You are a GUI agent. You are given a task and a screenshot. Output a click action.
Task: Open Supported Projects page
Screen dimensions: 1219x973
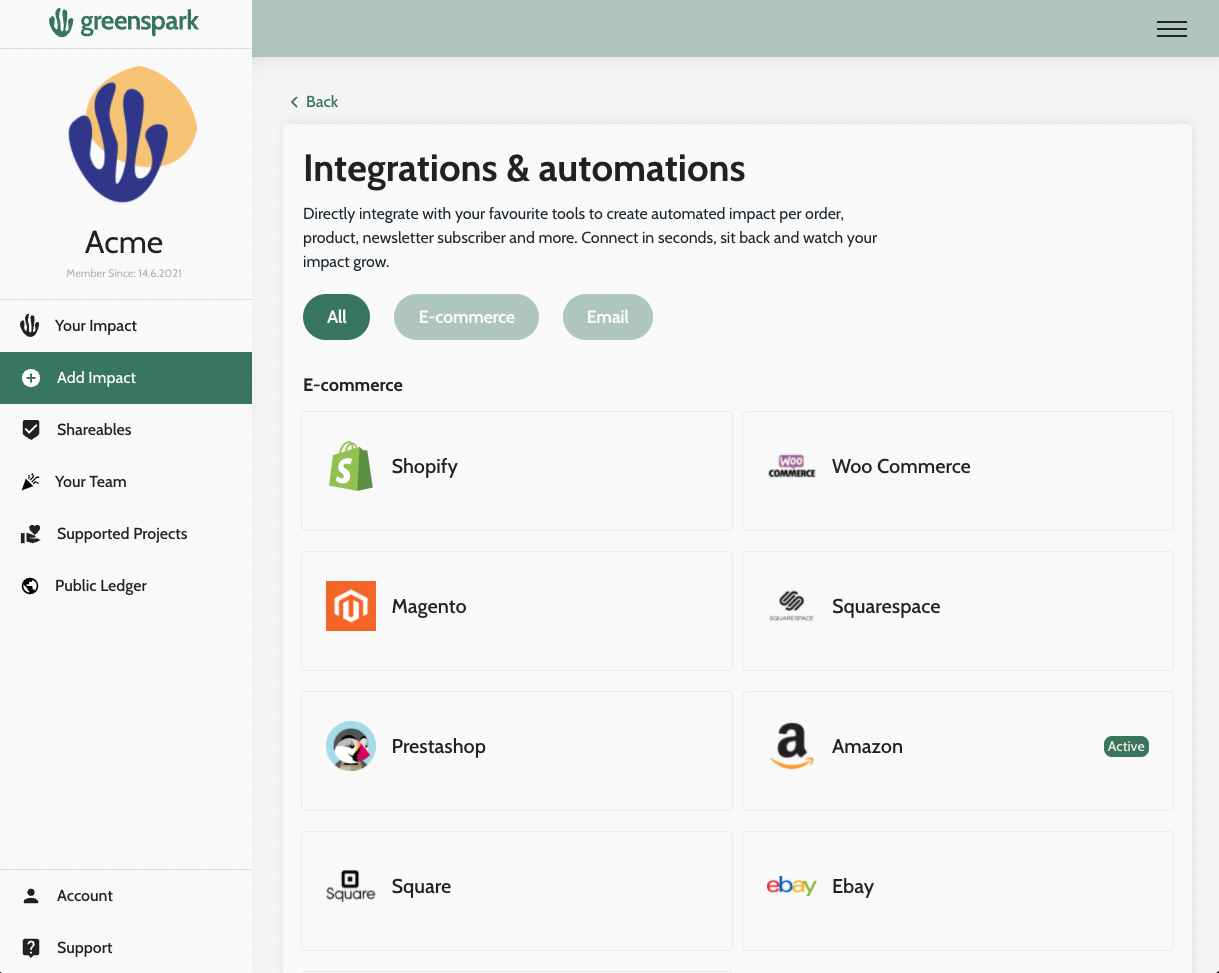(x=126, y=534)
